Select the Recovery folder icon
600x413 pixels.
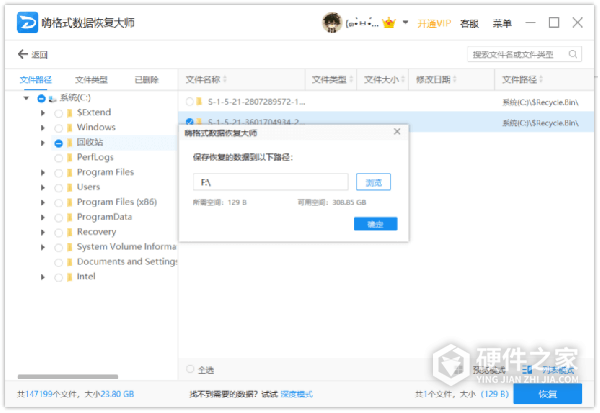(x=69, y=232)
